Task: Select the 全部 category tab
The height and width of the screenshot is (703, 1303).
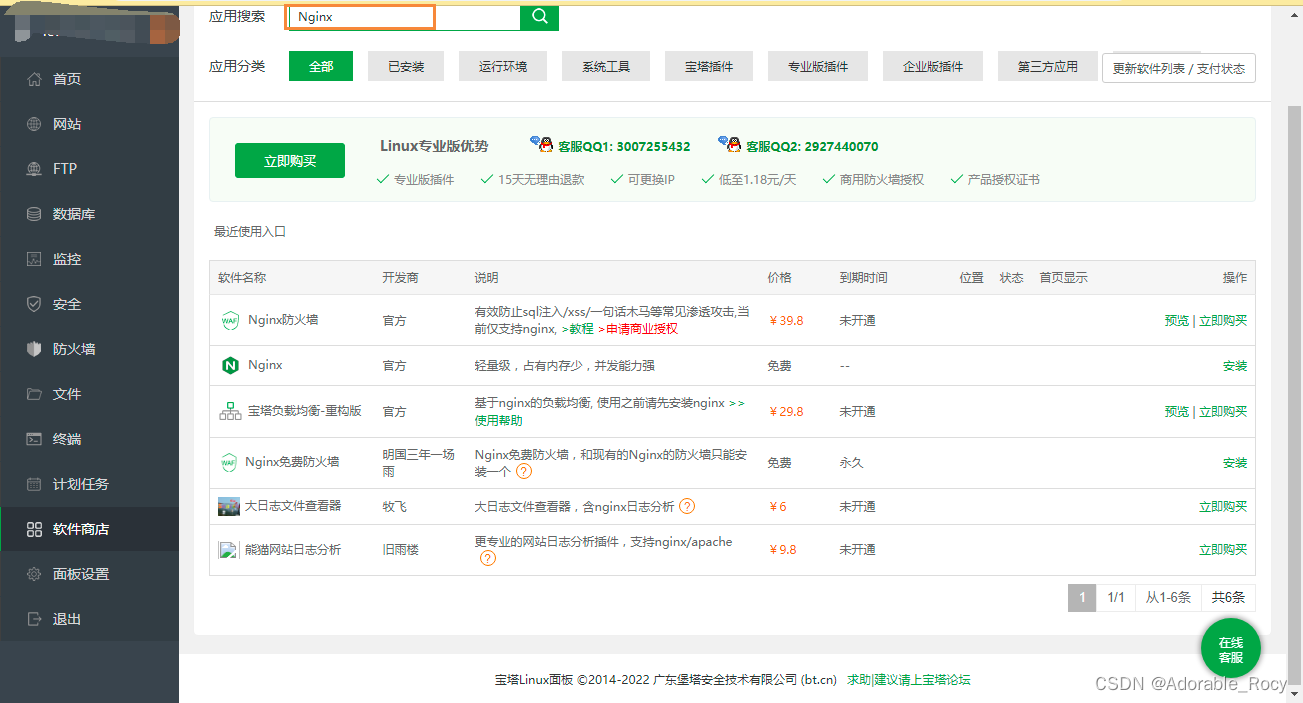Action: pyautogui.click(x=321, y=66)
